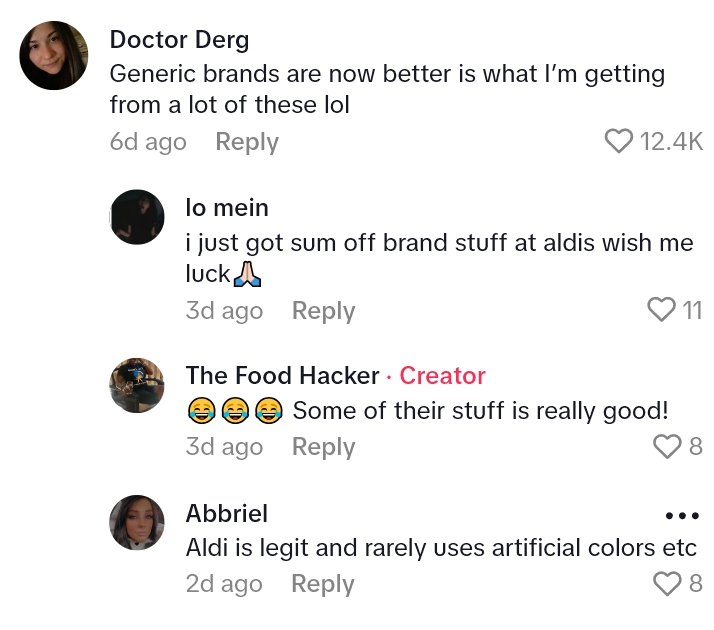This screenshot has height=630, width=714.
Task: Open three-dot menu on Abbriel's comment
Action: click(681, 516)
